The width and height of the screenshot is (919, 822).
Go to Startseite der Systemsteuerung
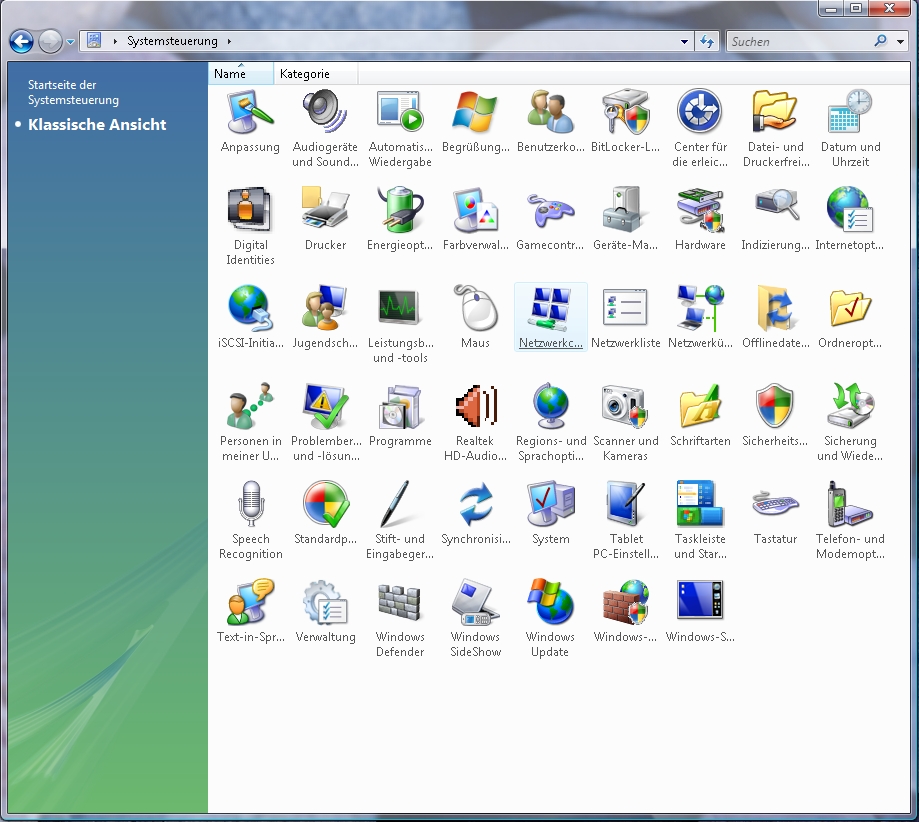point(73,93)
